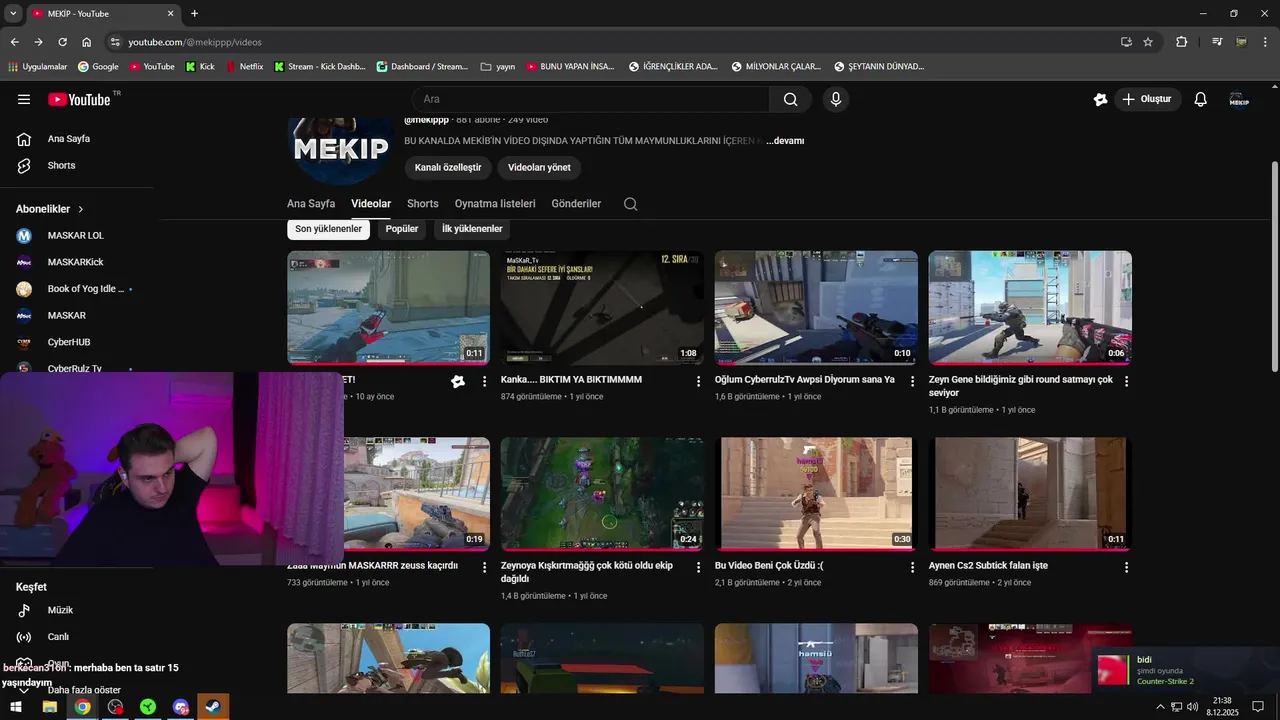
Task: Open Windows notification center icon
Action: pyautogui.click(x=1258, y=707)
